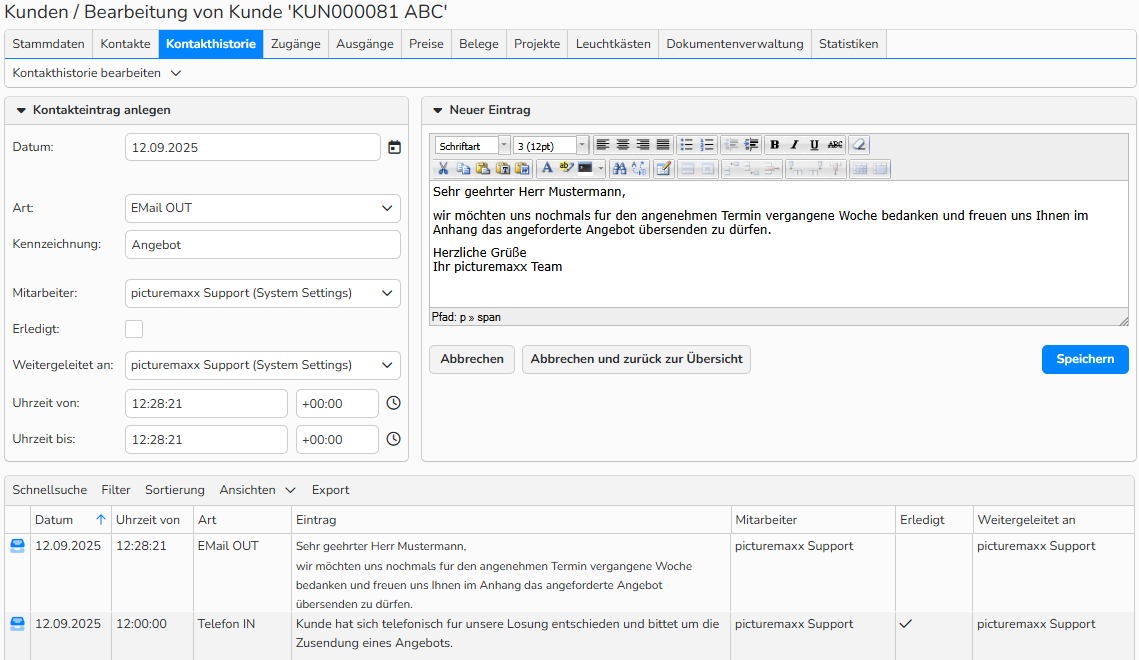Viewport: 1139px width, 660px height.
Task: Switch to the Stammdaten tab
Action: click(x=49, y=44)
